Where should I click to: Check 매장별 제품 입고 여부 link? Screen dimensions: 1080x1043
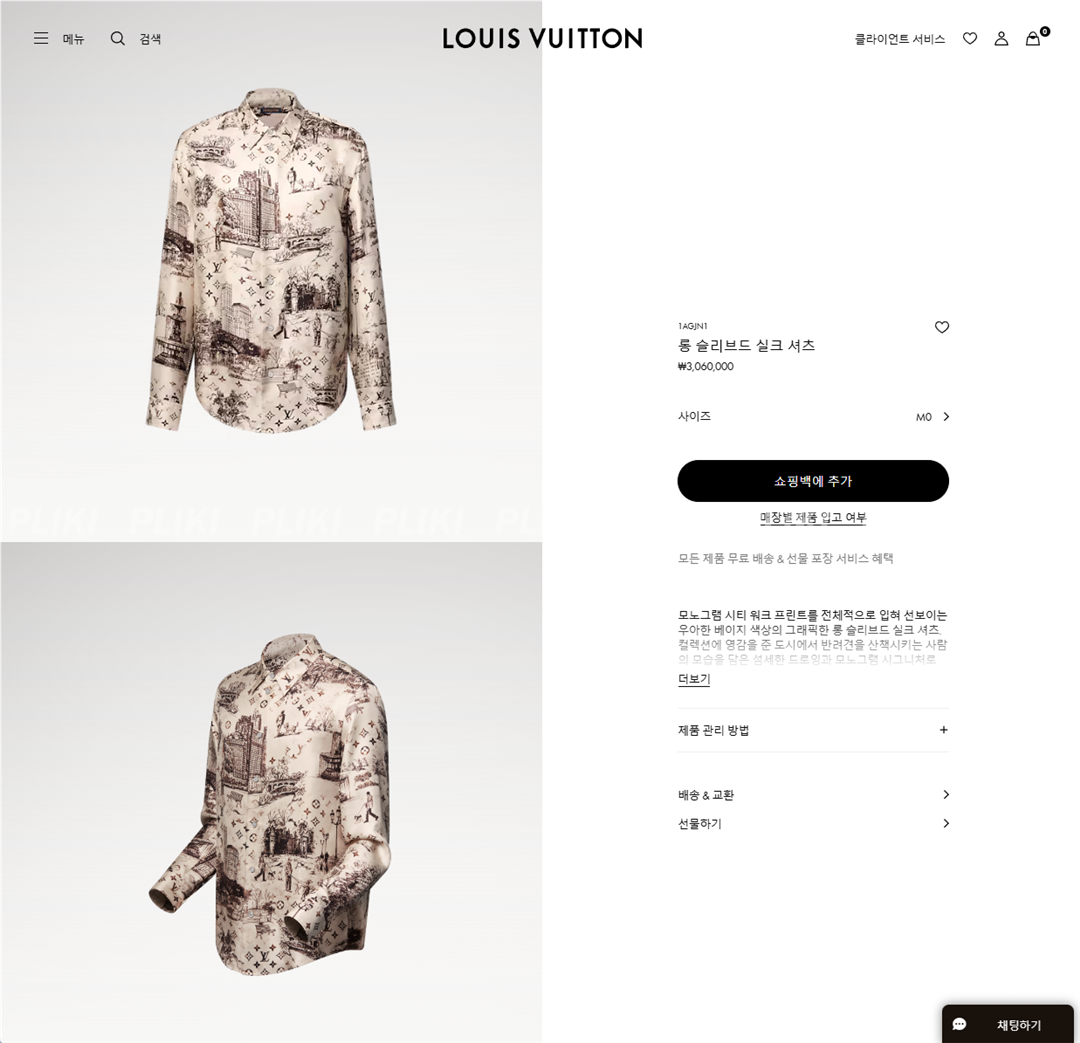(x=813, y=517)
